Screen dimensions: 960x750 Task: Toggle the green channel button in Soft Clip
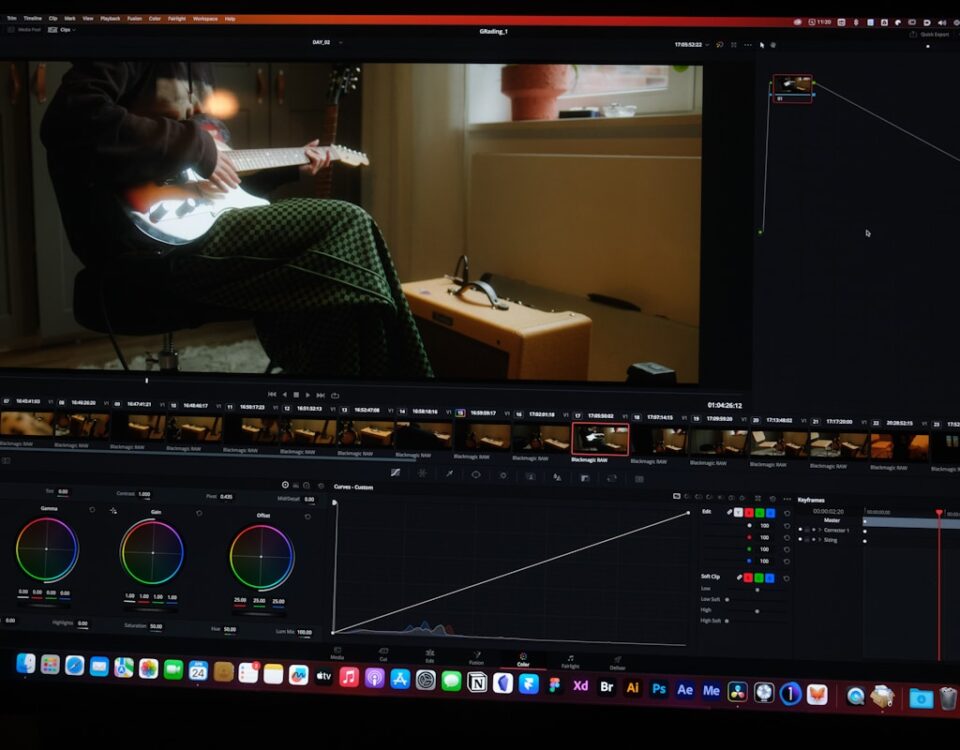pyautogui.click(x=760, y=577)
